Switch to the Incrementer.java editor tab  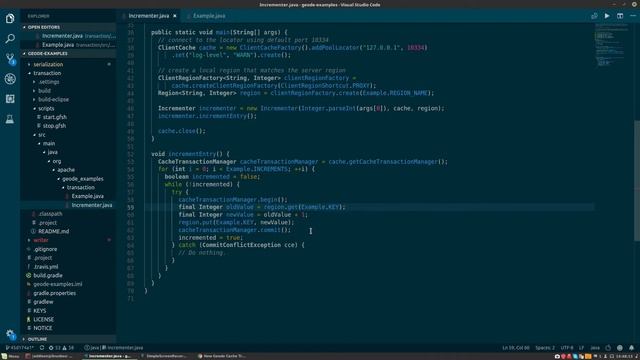click(149, 16)
